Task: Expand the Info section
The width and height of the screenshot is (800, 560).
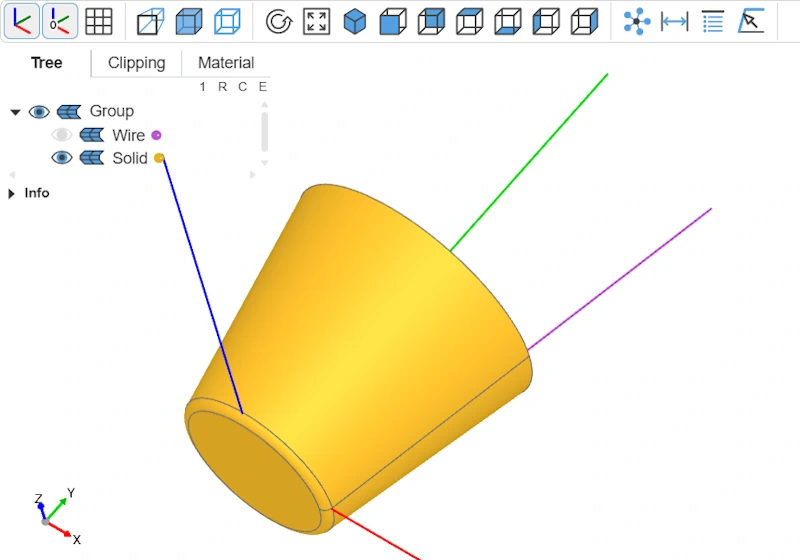Action: click(11, 193)
